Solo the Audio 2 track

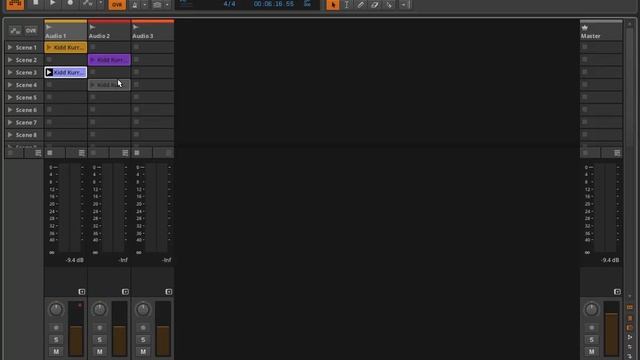(x=100, y=340)
